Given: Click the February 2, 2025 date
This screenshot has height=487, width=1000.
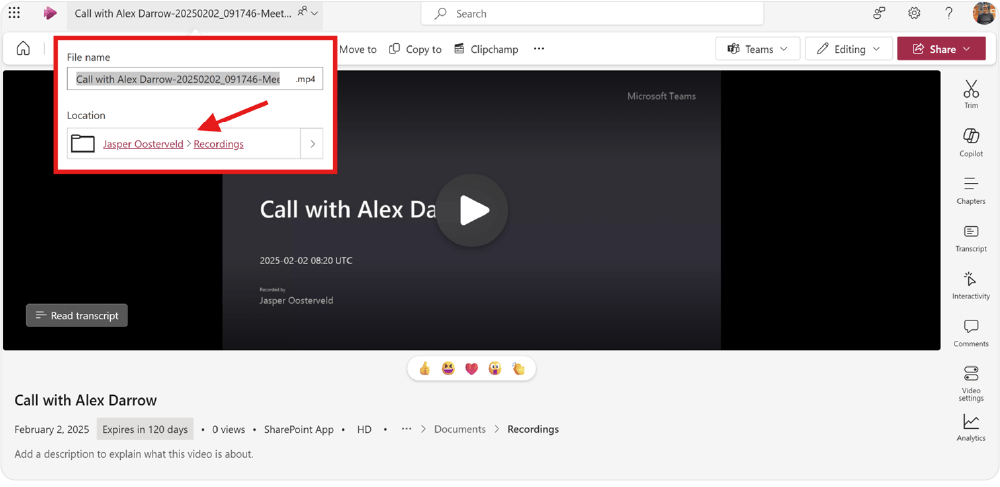Looking at the screenshot, I should click(x=52, y=429).
